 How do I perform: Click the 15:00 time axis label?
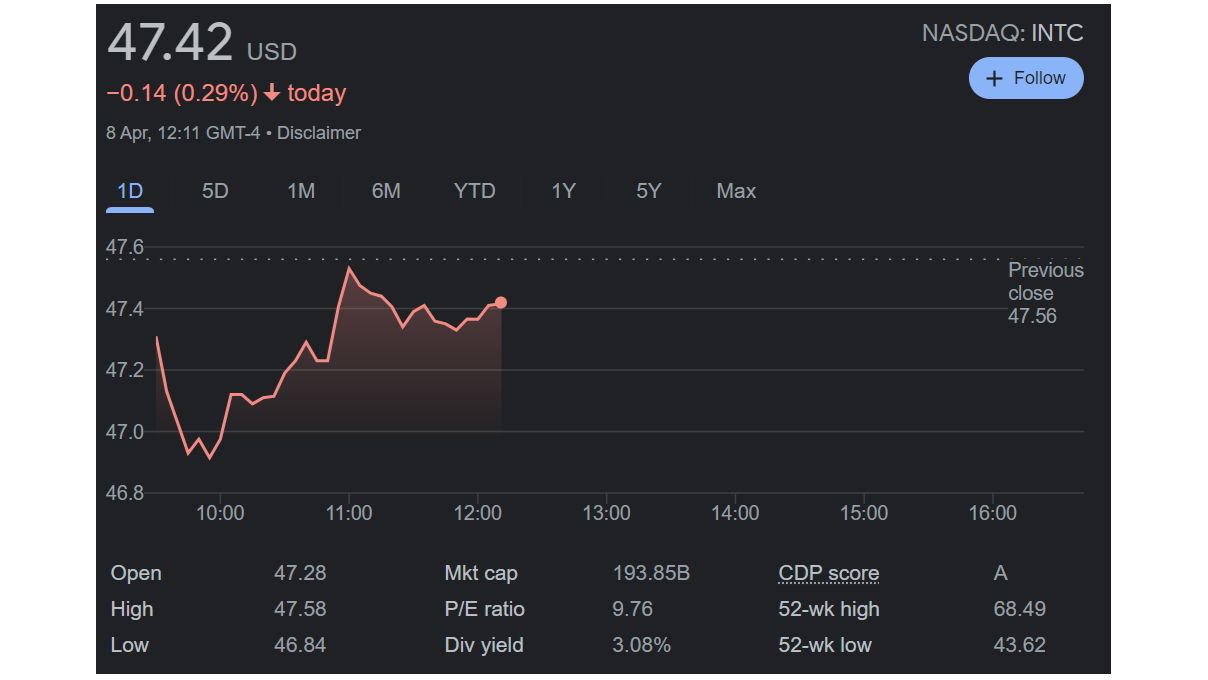point(863,513)
